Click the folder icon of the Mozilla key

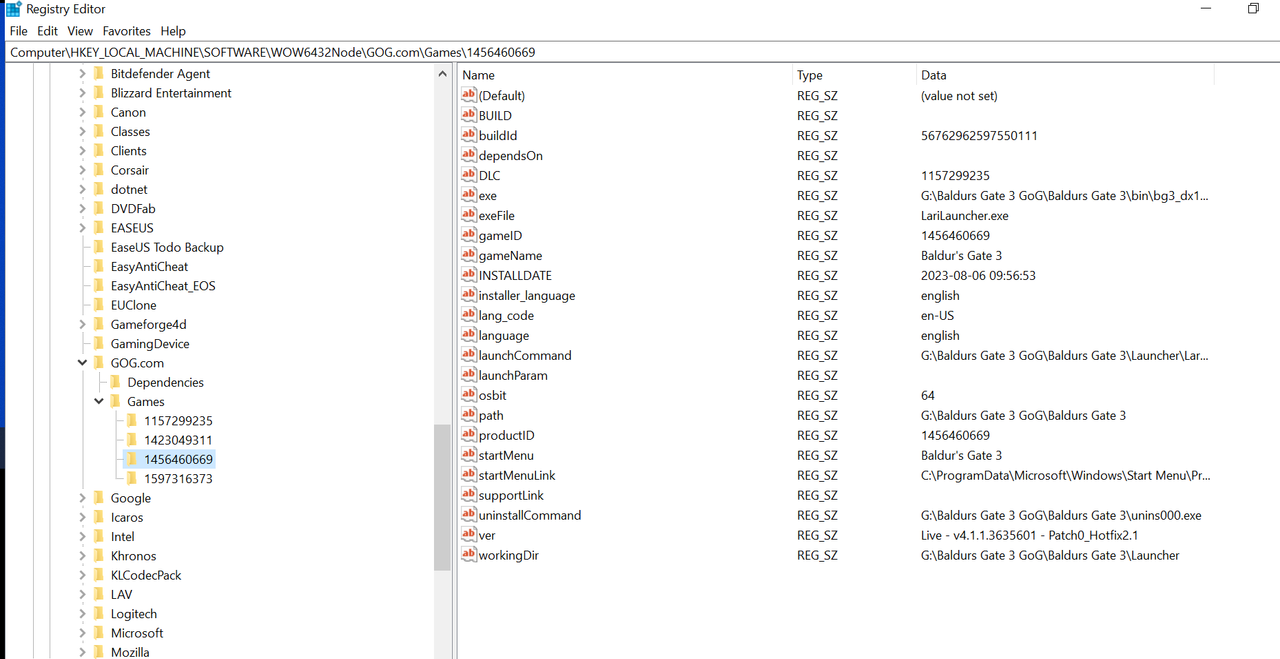pyautogui.click(x=98, y=652)
